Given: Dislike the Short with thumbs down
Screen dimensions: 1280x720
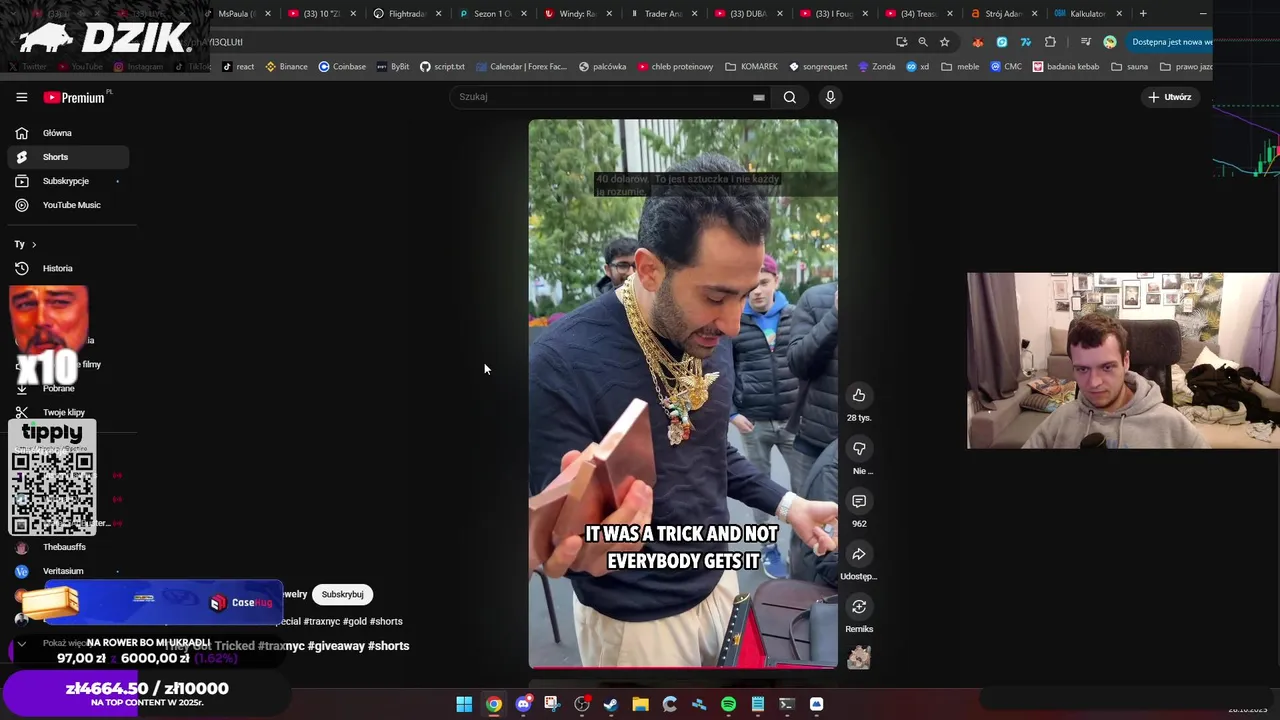Looking at the screenshot, I should (x=859, y=449).
